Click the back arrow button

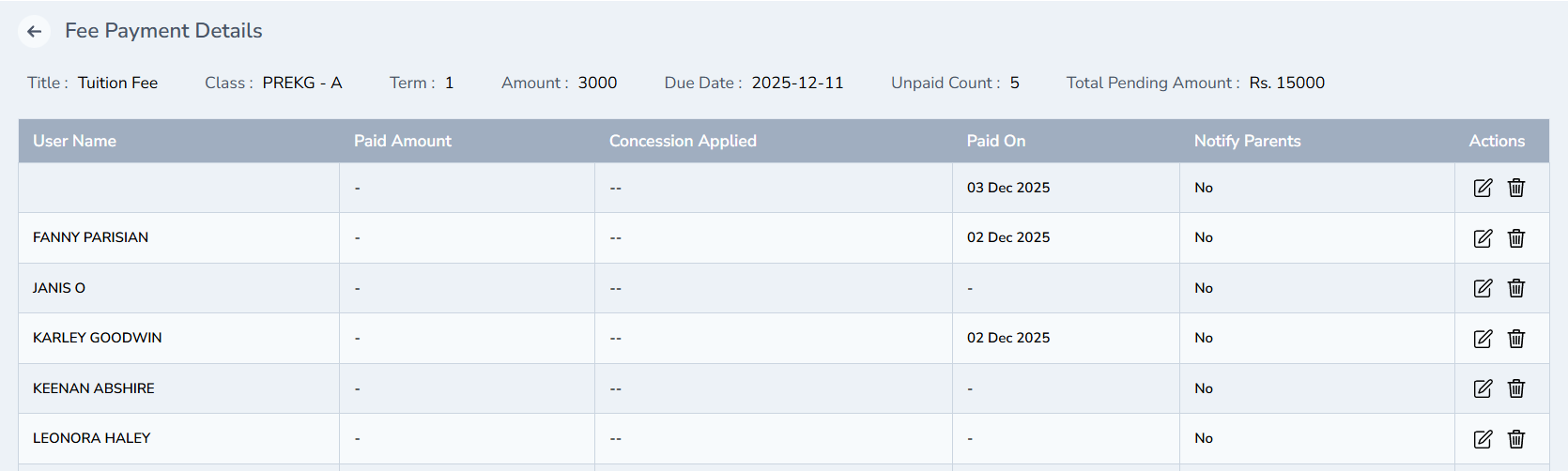35,31
